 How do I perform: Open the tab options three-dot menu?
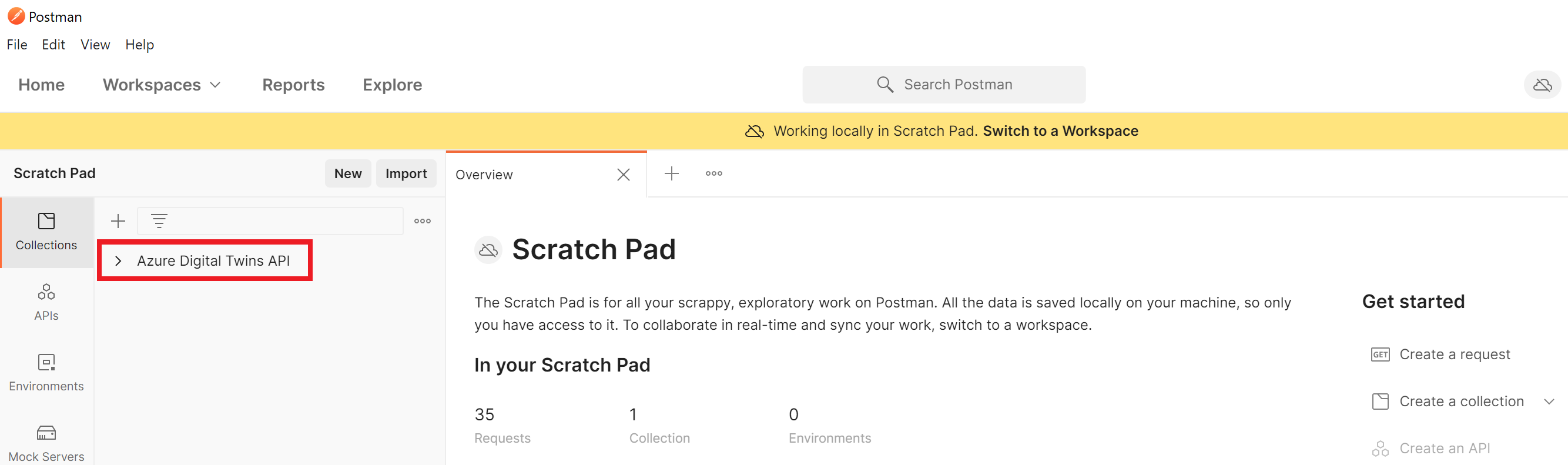pyautogui.click(x=714, y=173)
